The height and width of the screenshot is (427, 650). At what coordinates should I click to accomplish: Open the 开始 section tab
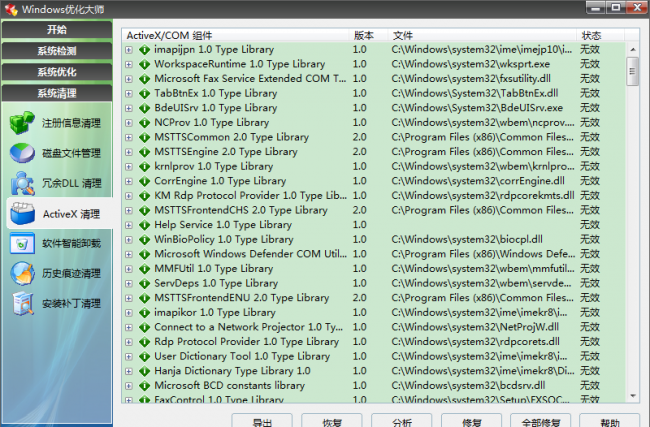click(x=57, y=29)
